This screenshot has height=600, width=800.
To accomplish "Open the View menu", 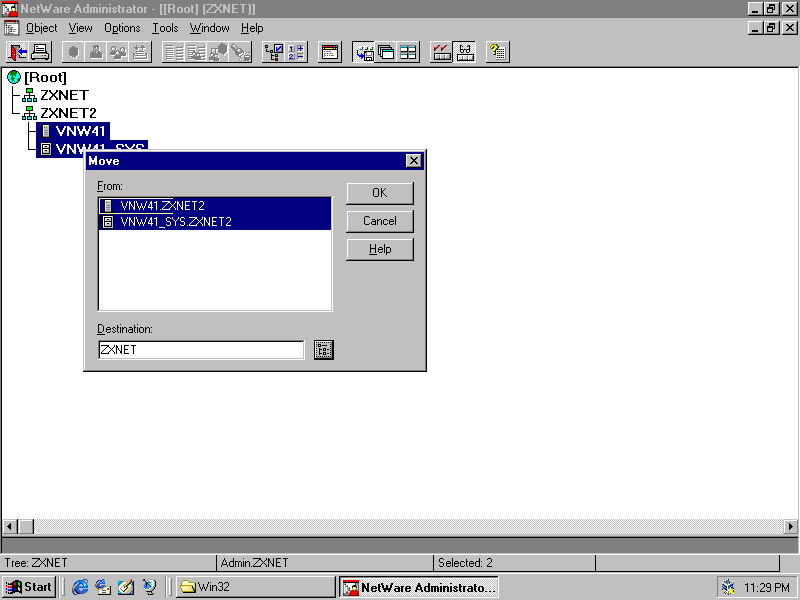I will pyautogui.click(x=81, y=28).
